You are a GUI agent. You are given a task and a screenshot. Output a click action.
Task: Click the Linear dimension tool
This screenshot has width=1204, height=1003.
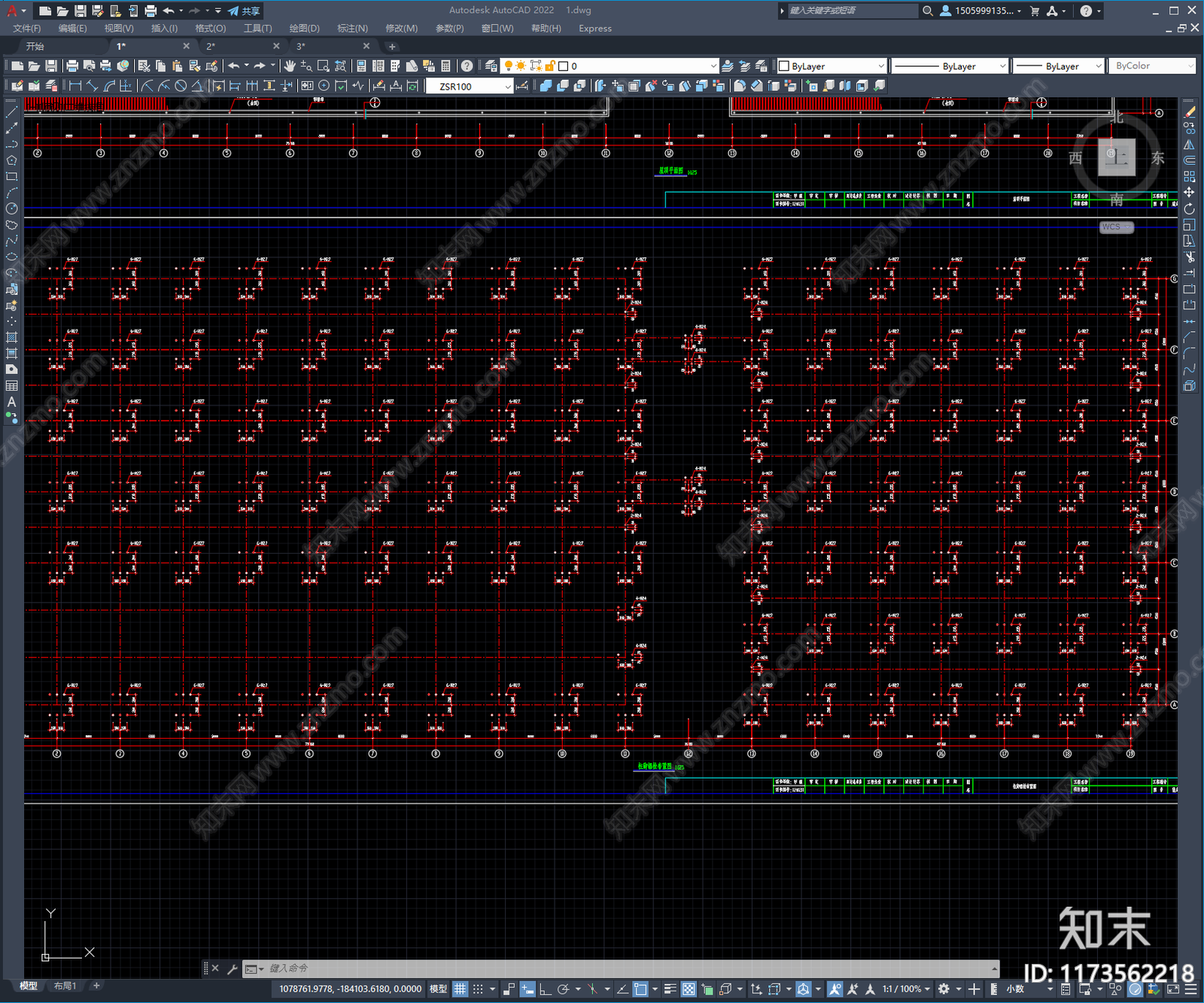coord(75,87)
